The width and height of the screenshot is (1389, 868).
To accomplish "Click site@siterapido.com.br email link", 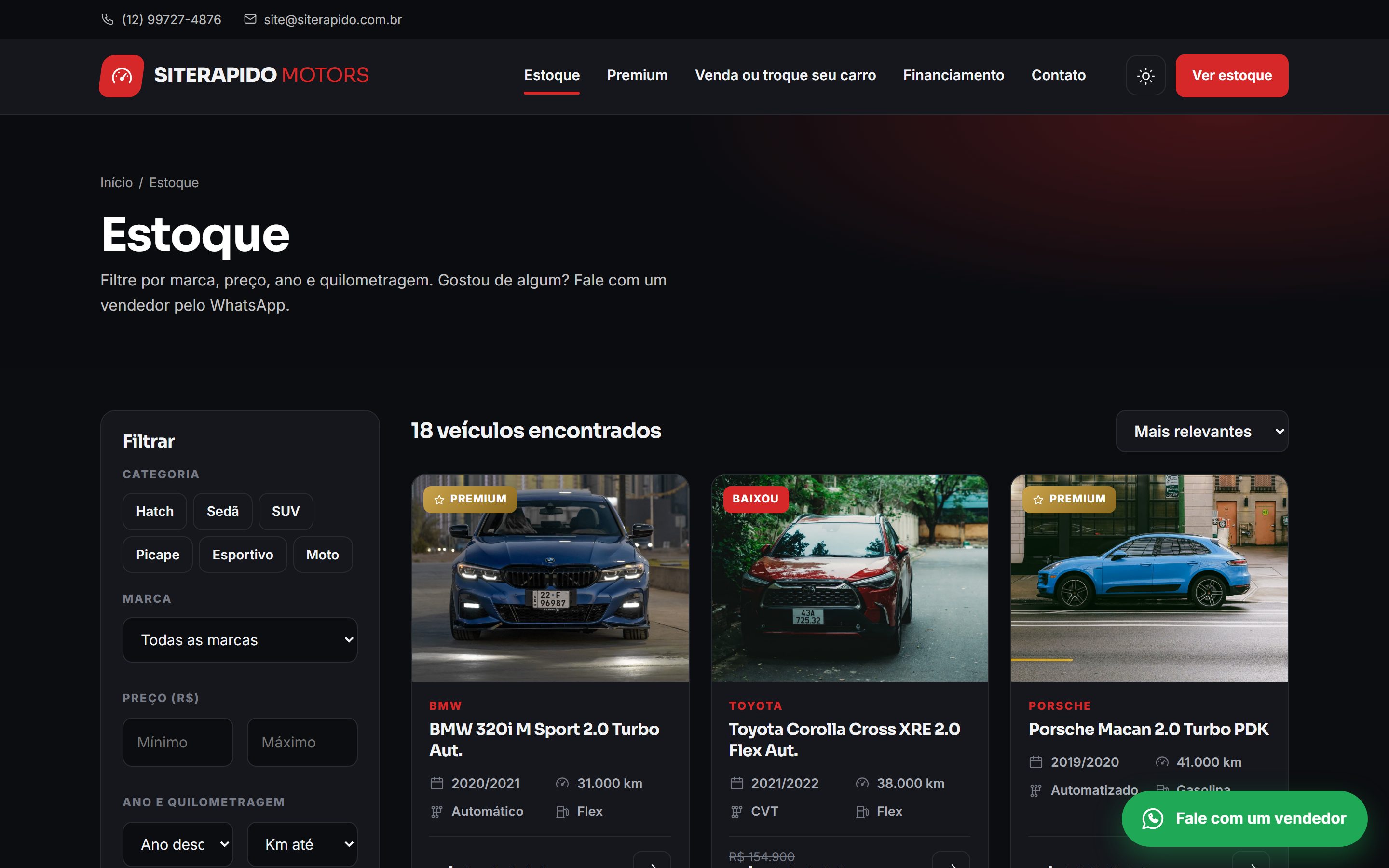I will pyautogui.click(x=333, y=19).
